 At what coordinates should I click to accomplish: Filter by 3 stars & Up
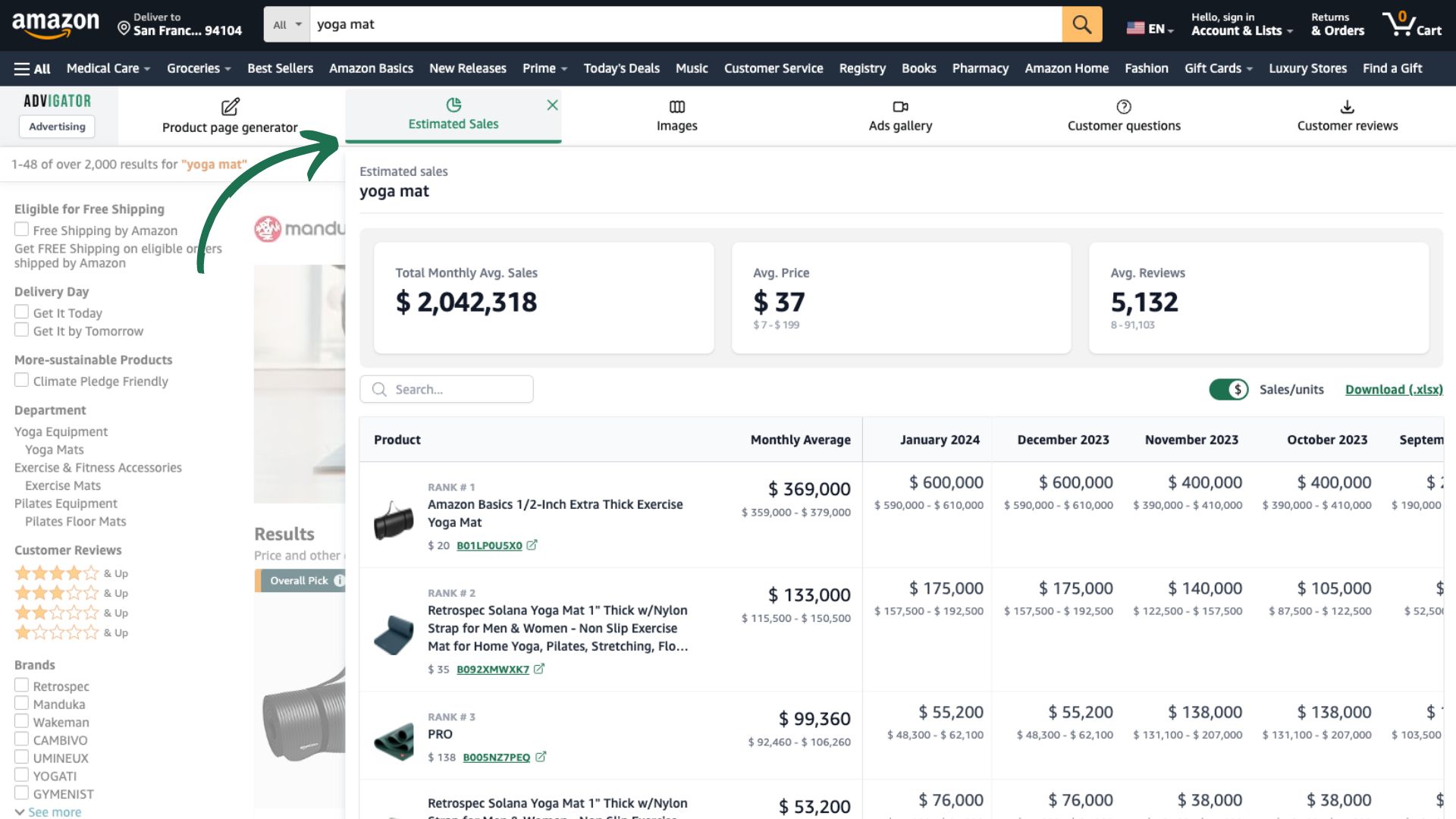71,593
